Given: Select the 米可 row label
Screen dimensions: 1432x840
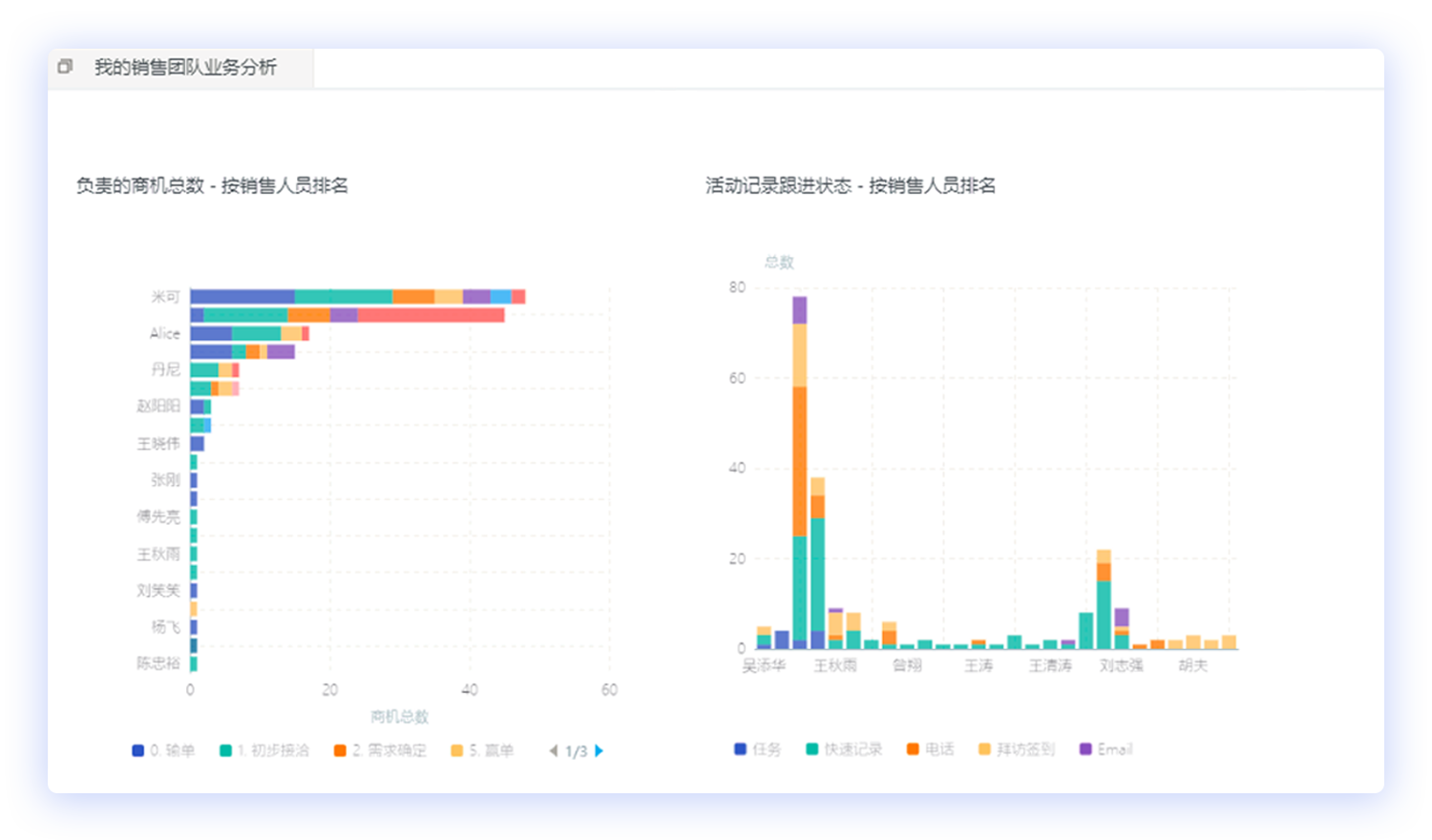Looking at the screenshot, I should coord(165,297).
